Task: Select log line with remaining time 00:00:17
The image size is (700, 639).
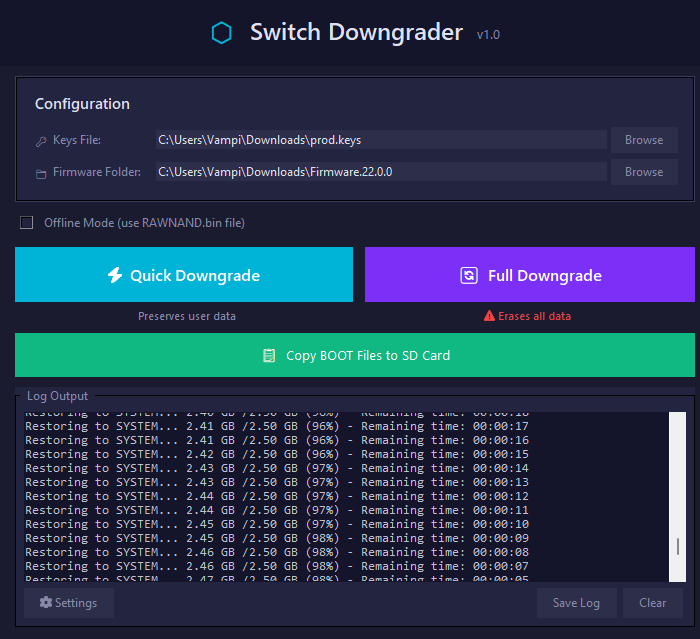Action: point(277,426)
